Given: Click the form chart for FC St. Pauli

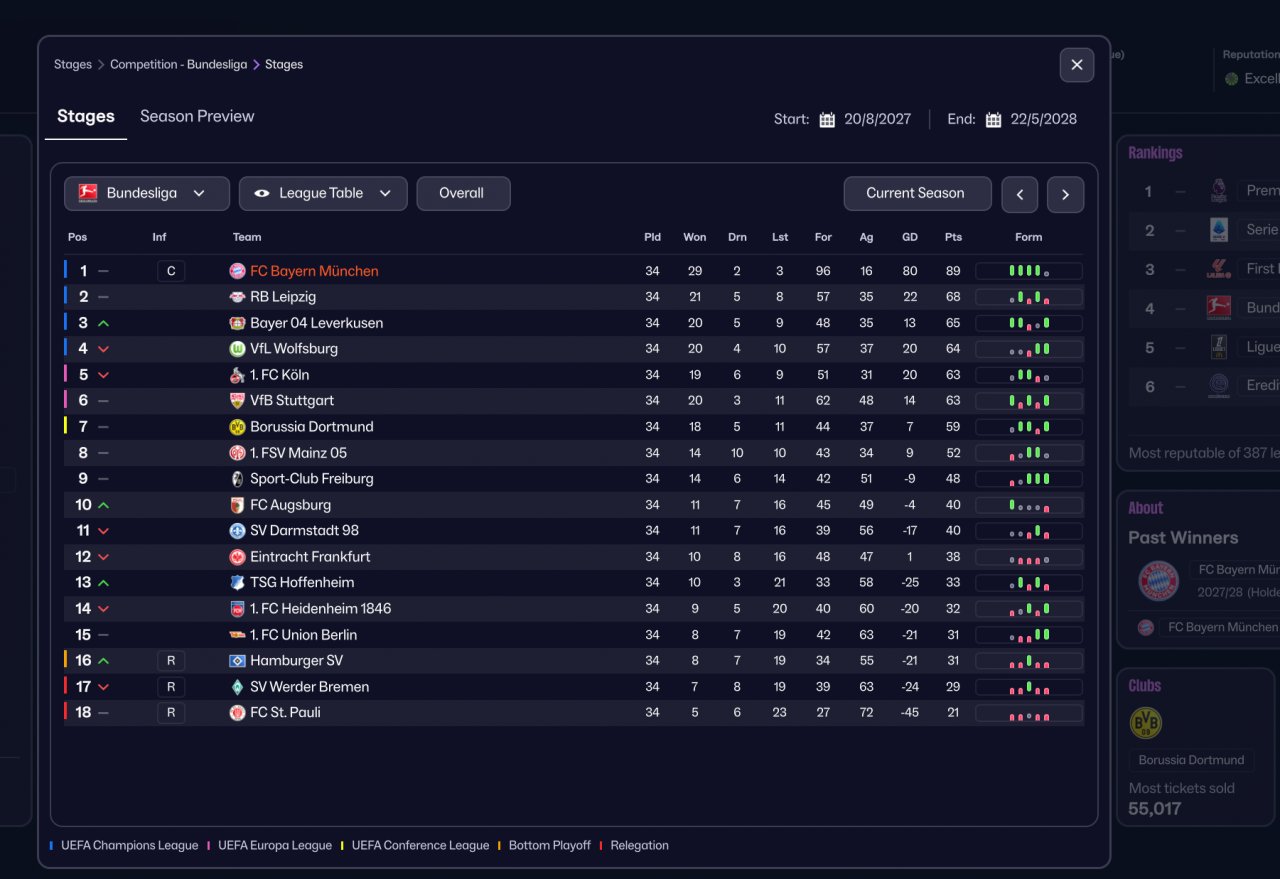Looking at the screenshot, I should click(x=1029, y=713).
